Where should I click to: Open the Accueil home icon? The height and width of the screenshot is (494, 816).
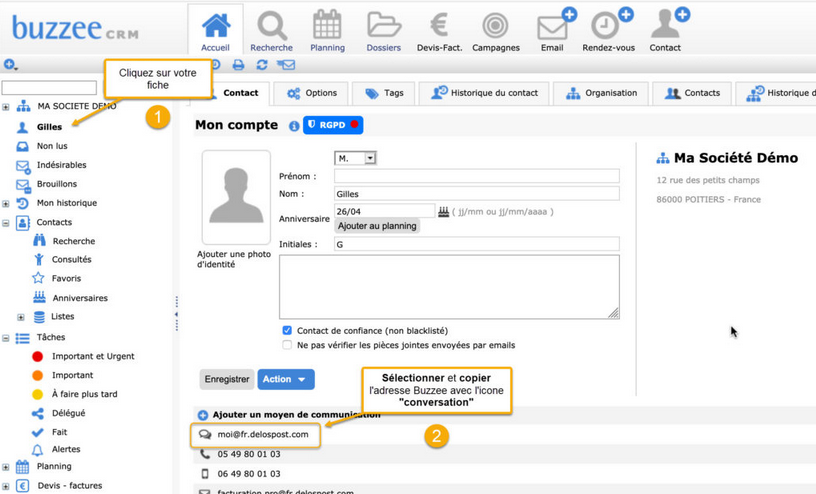coord(215,25)
